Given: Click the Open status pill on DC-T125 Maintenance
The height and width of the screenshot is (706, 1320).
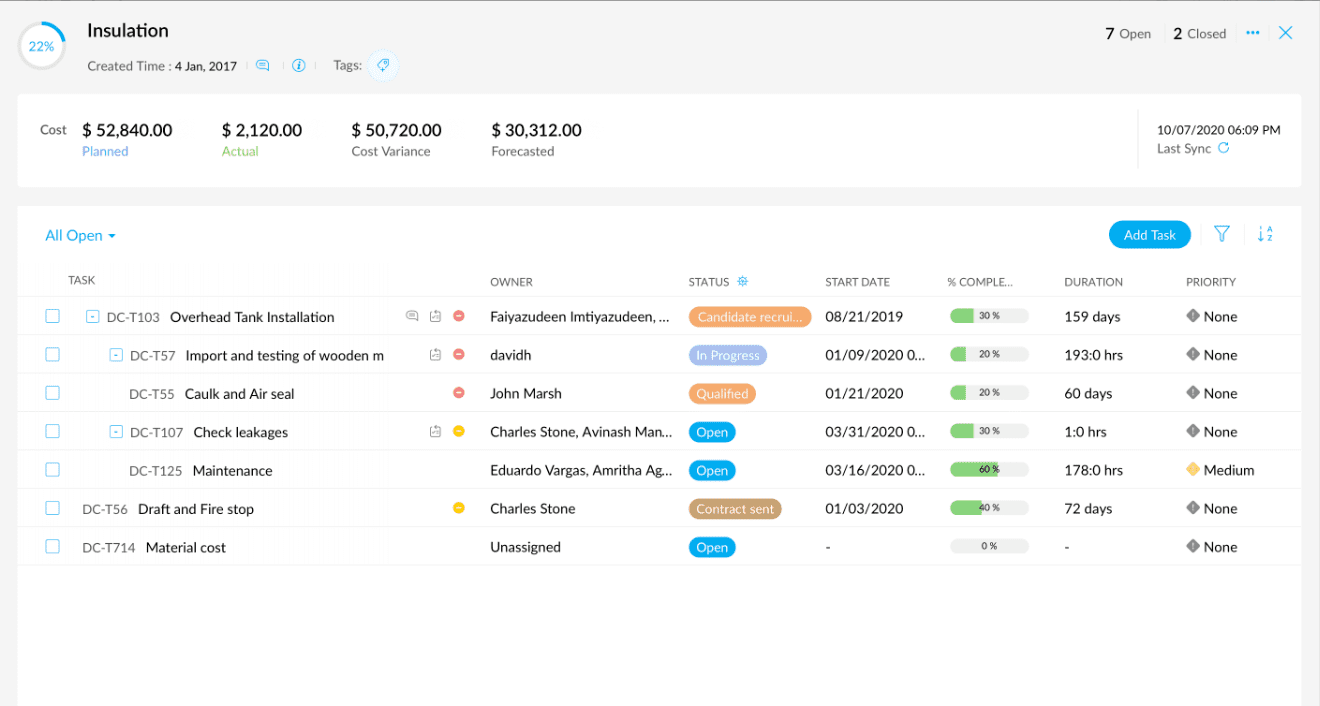Looking at the screenshot, I should point(712,470).
